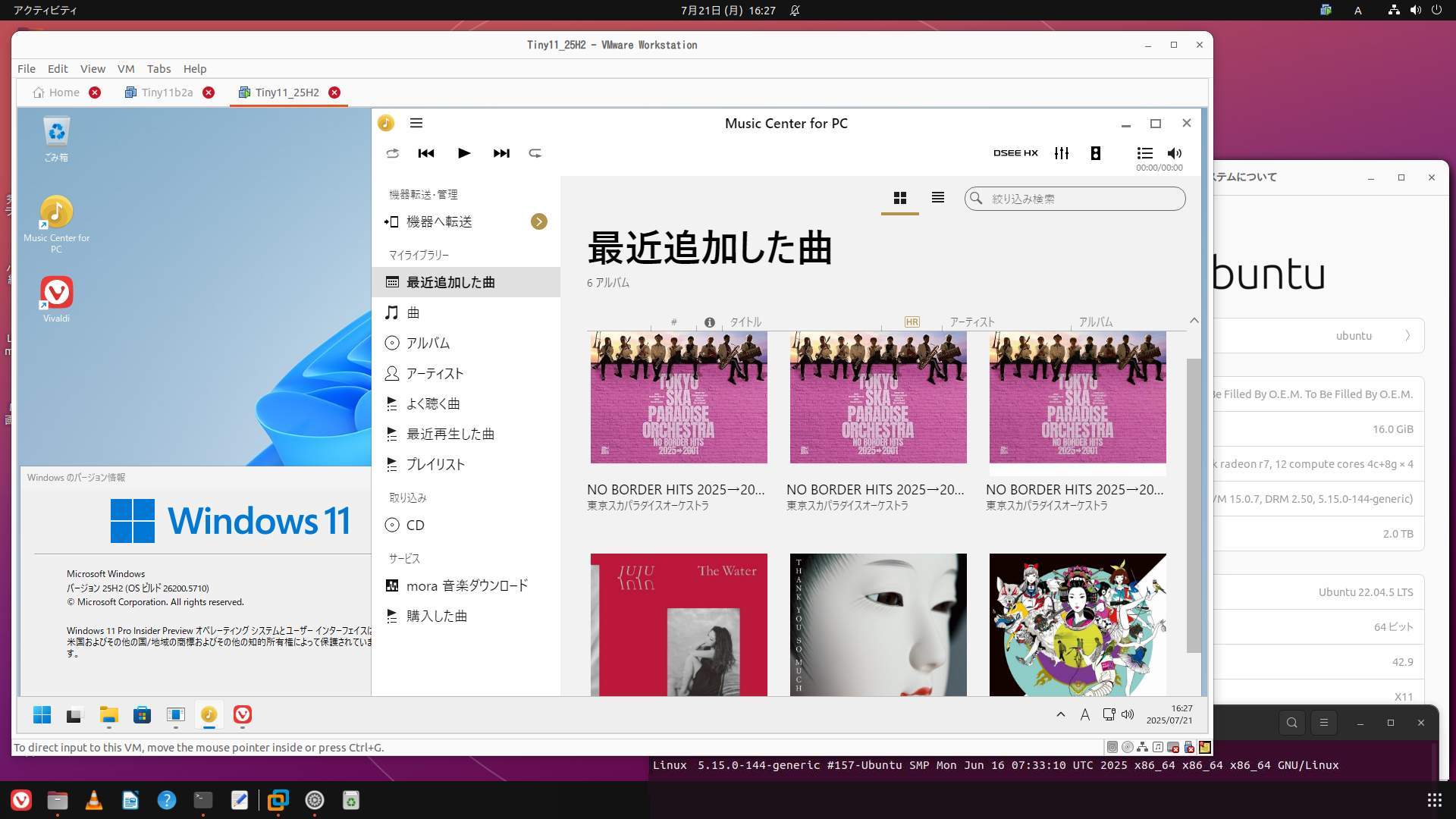
Task: Open the Music Center hamburger menu
Action: [x=416, y=123]
